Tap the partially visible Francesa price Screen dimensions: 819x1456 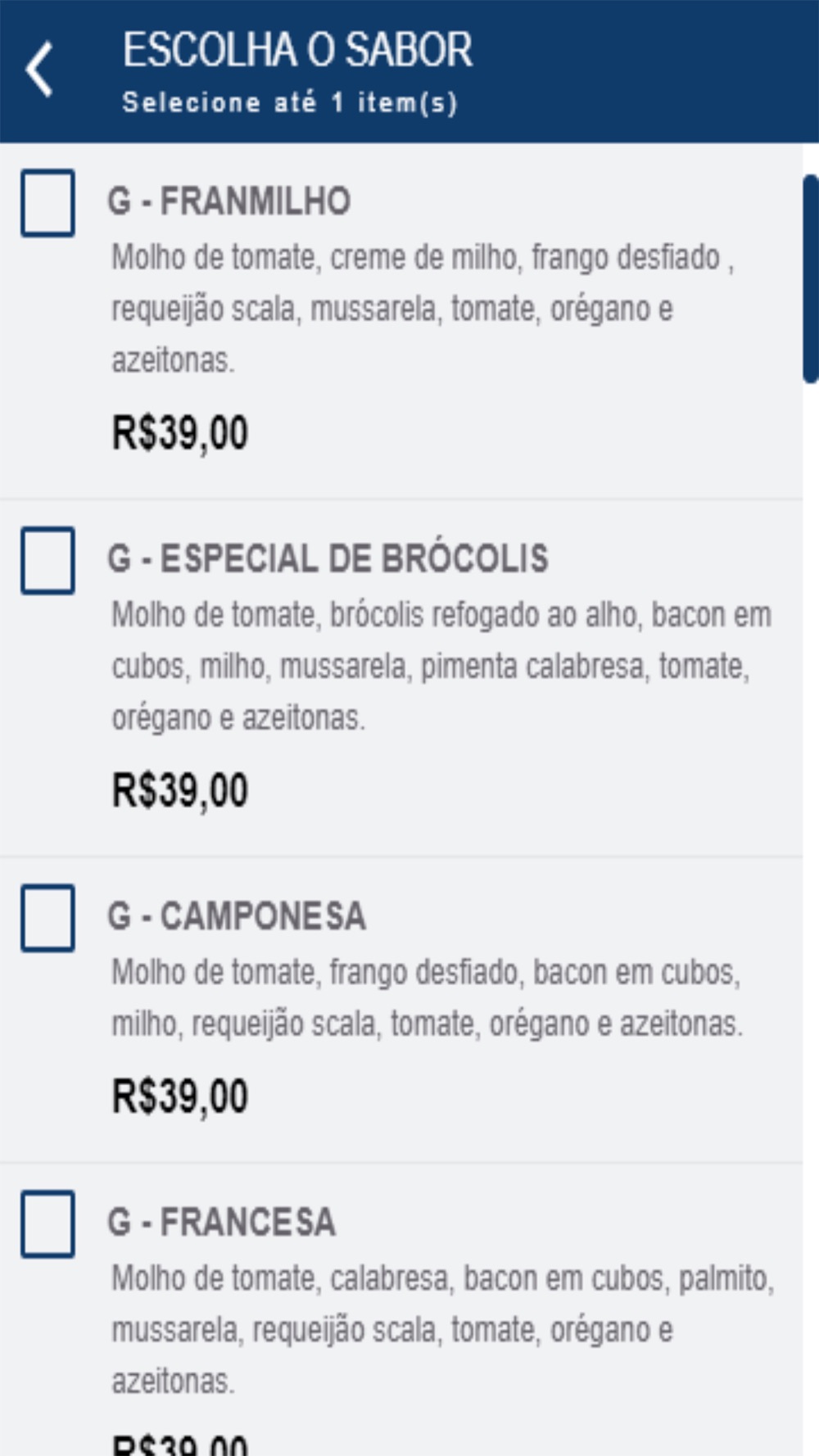click(x=180, y=1445)
